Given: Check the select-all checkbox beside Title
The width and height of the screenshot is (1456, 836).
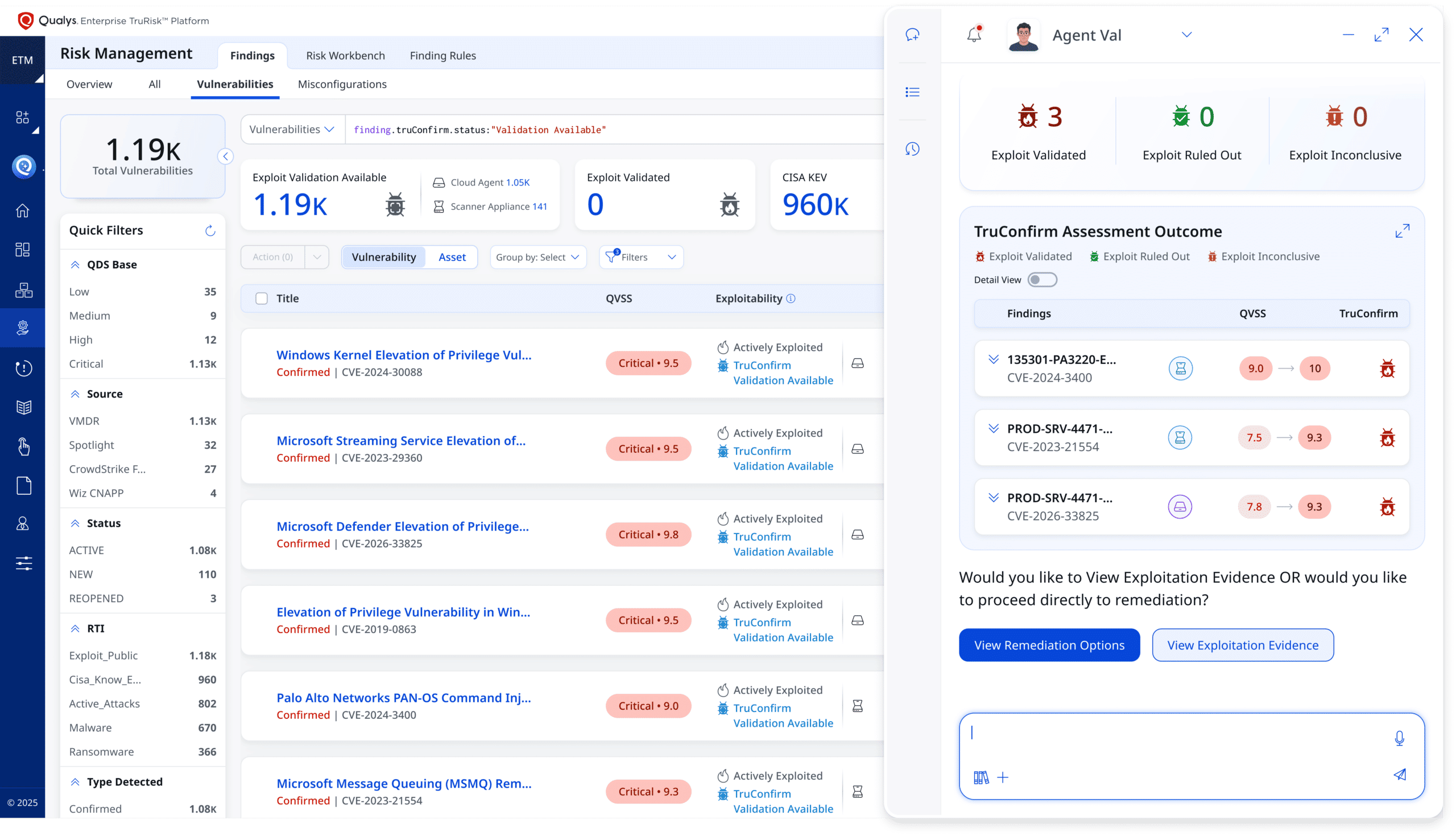Looking at the screenshot, I should pyautogui.click(x=261, y=299).
